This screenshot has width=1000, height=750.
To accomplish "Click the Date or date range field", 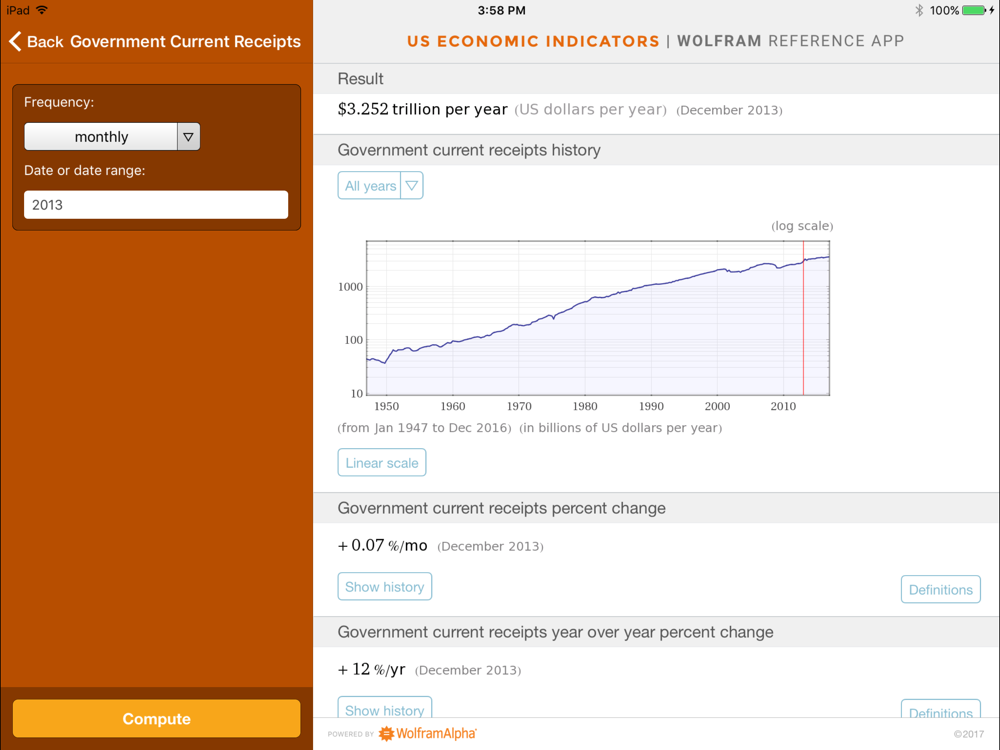I will pyautogui.click(x=156, y=205).
